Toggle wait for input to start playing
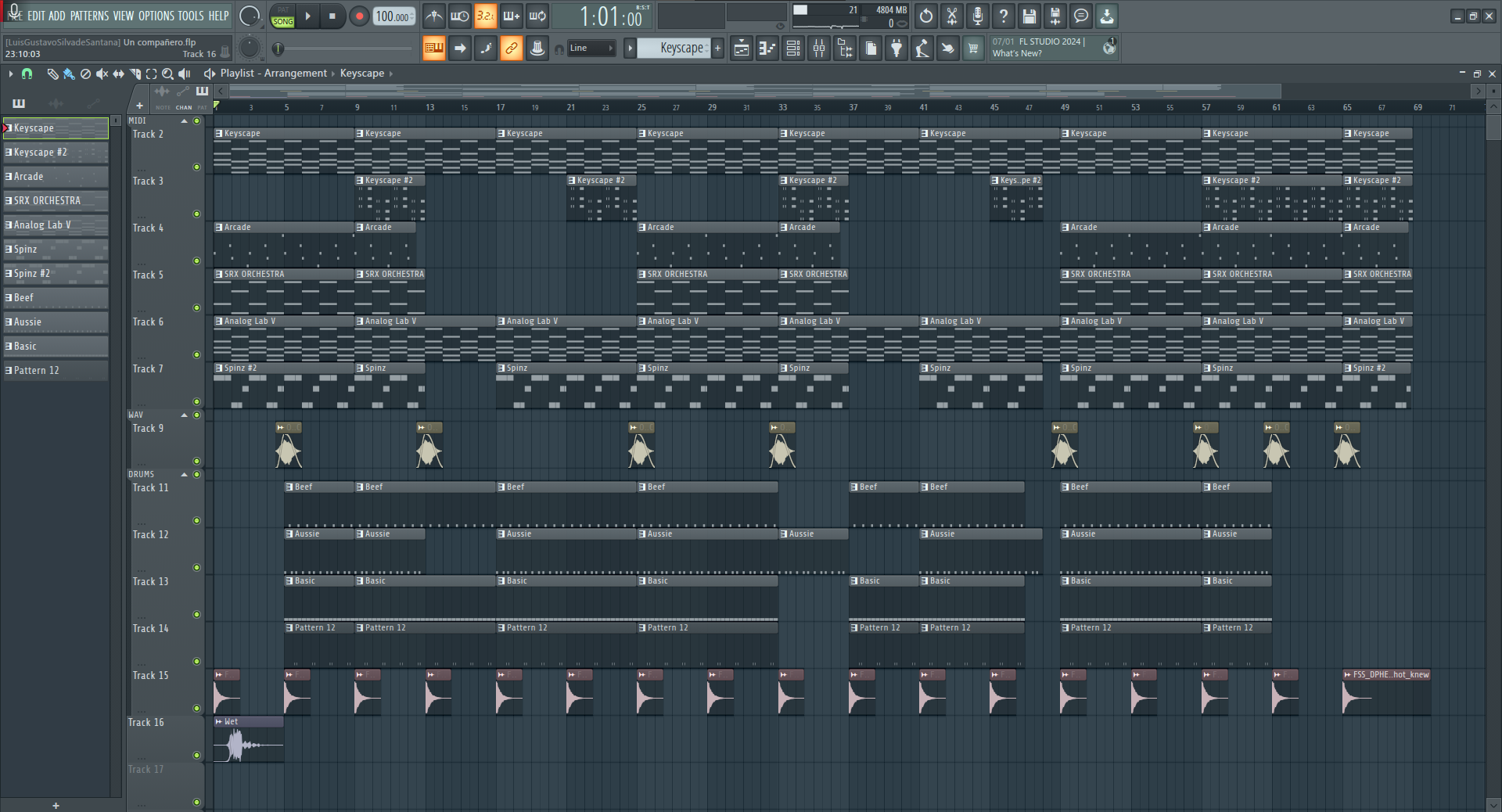The image size is (1502, 812). pyautogui.click(x=460, y=16)
